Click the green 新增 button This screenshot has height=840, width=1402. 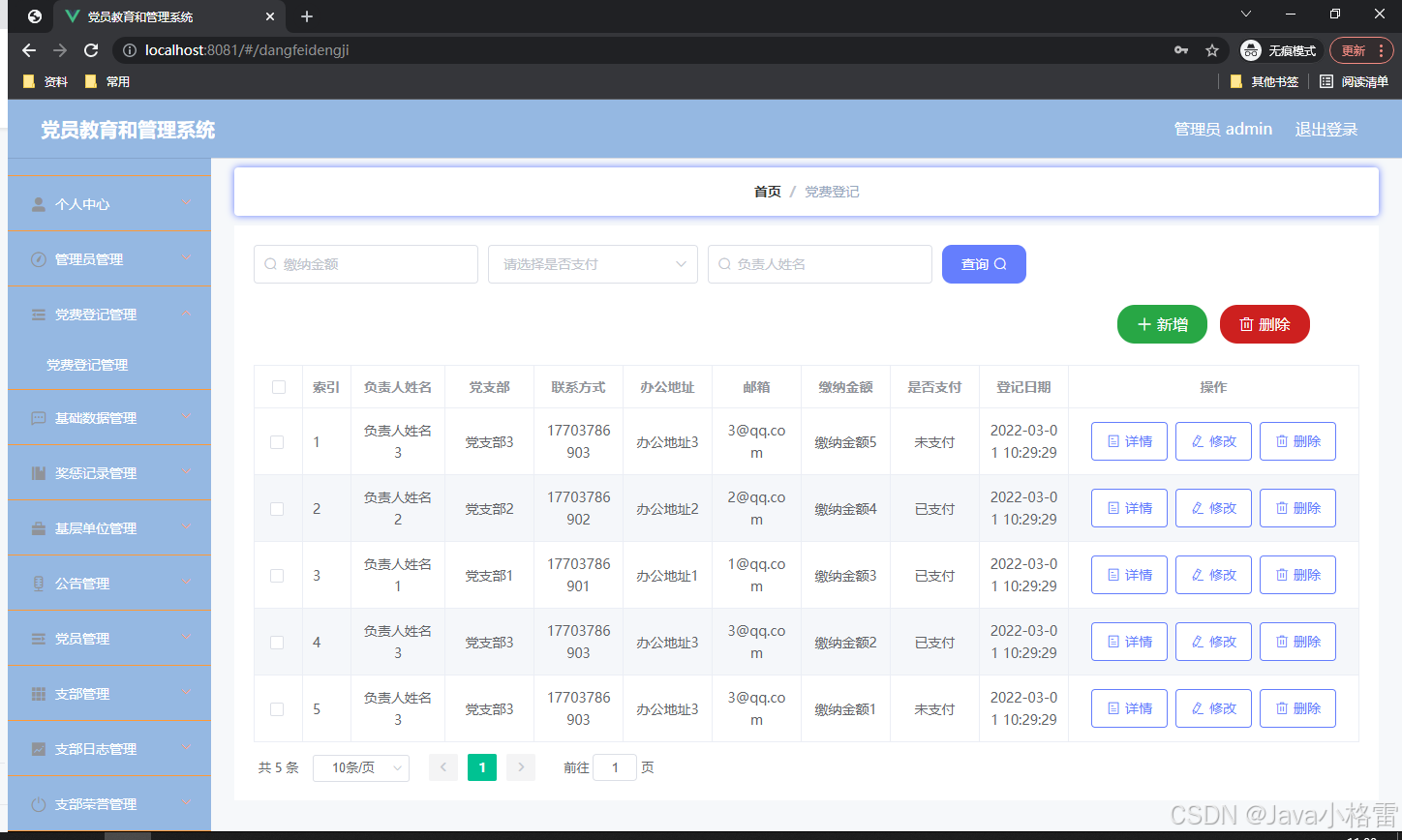coord(1162,324)
